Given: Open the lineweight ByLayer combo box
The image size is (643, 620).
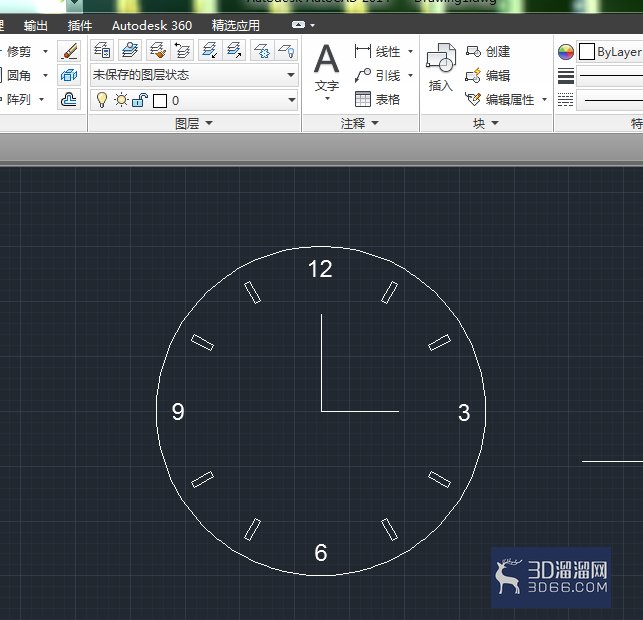Looking at the screenshot, I should 610,76.
